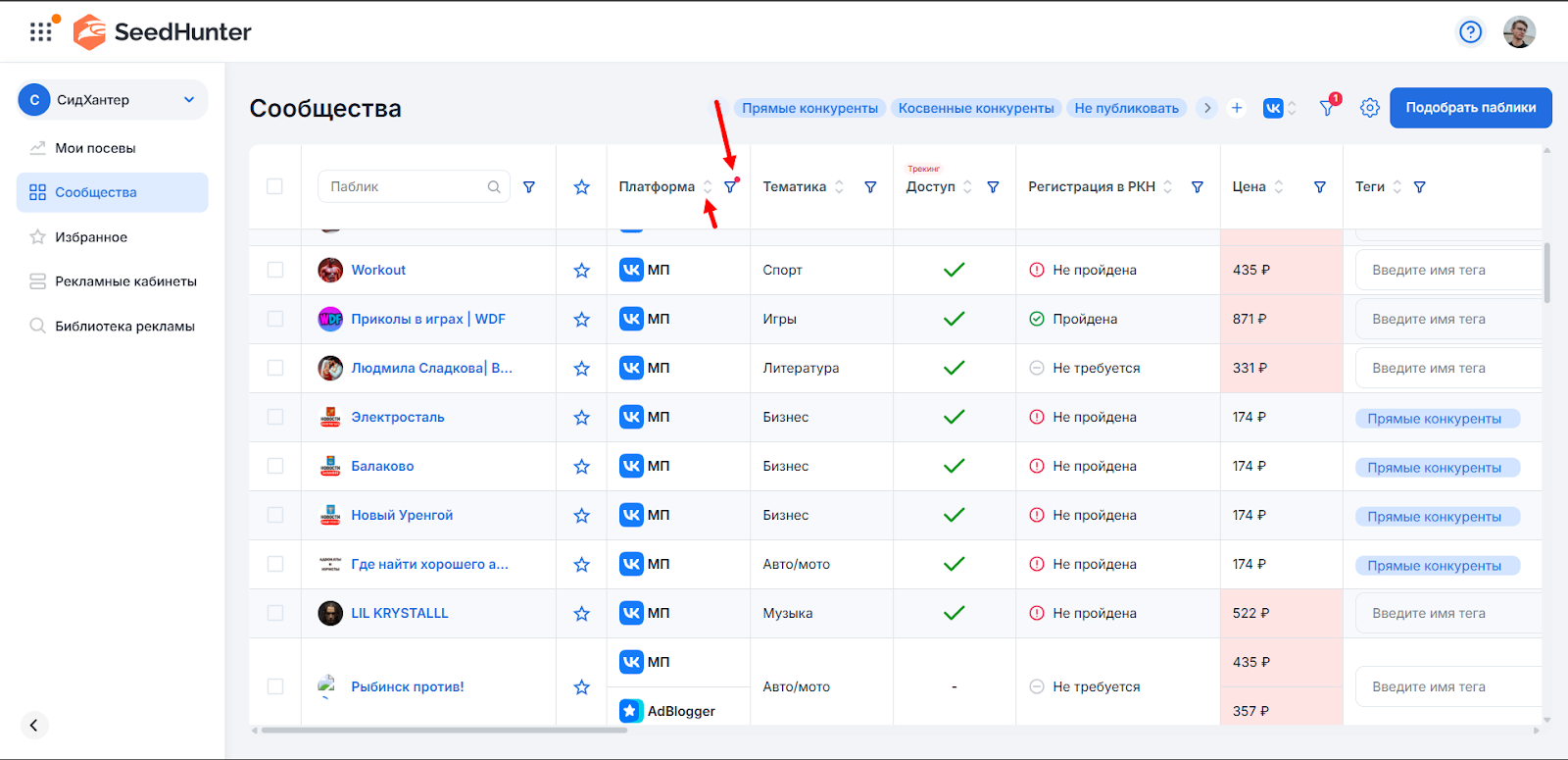Image resolution: width=1568 pixels, height=760 pixels.
Task: Select the Электросталь row checkbox
Action: pyautogui.click(x=275, y=417)
